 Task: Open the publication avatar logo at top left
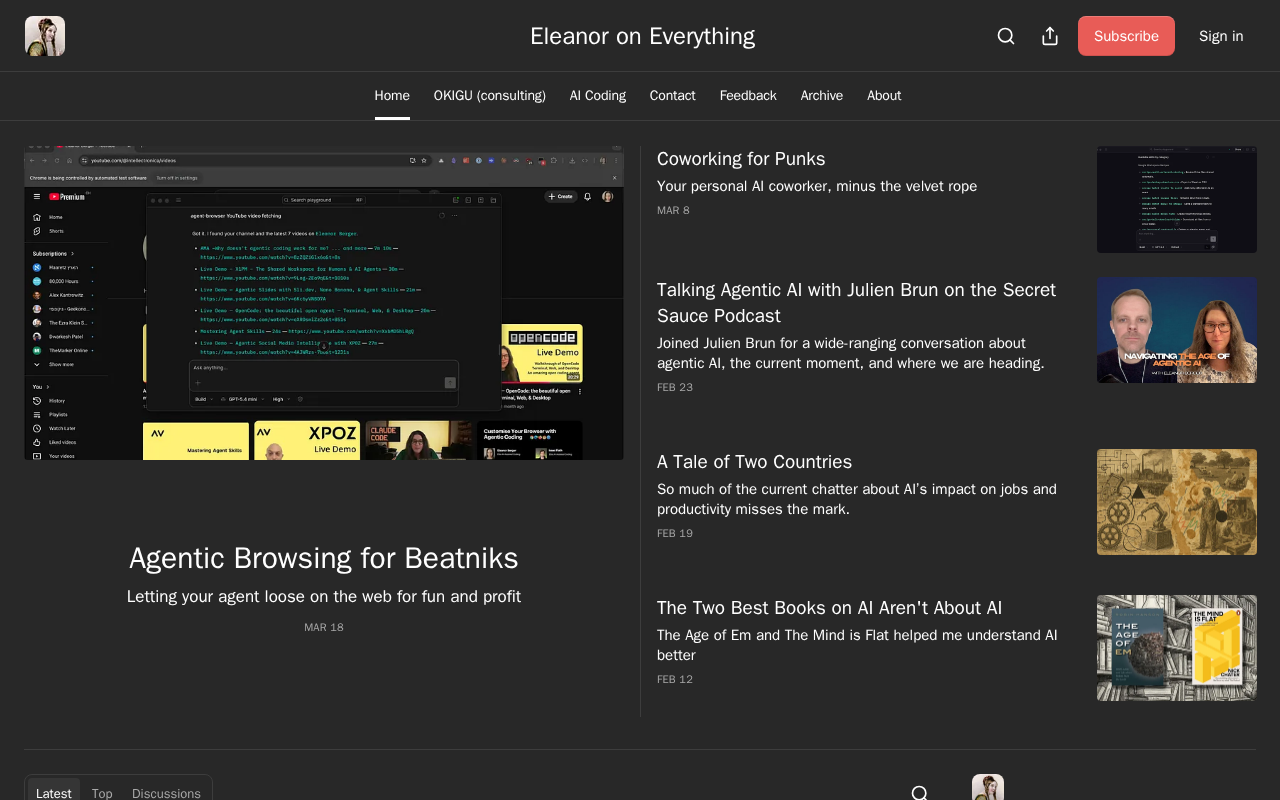pos(45,36)
